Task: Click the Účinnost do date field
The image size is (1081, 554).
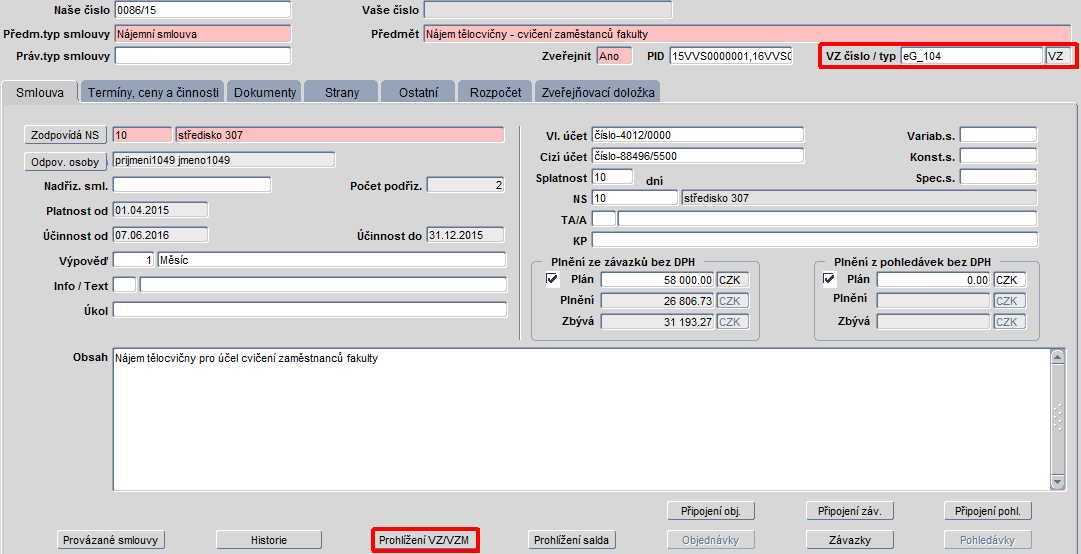Action: coord(465,236)
